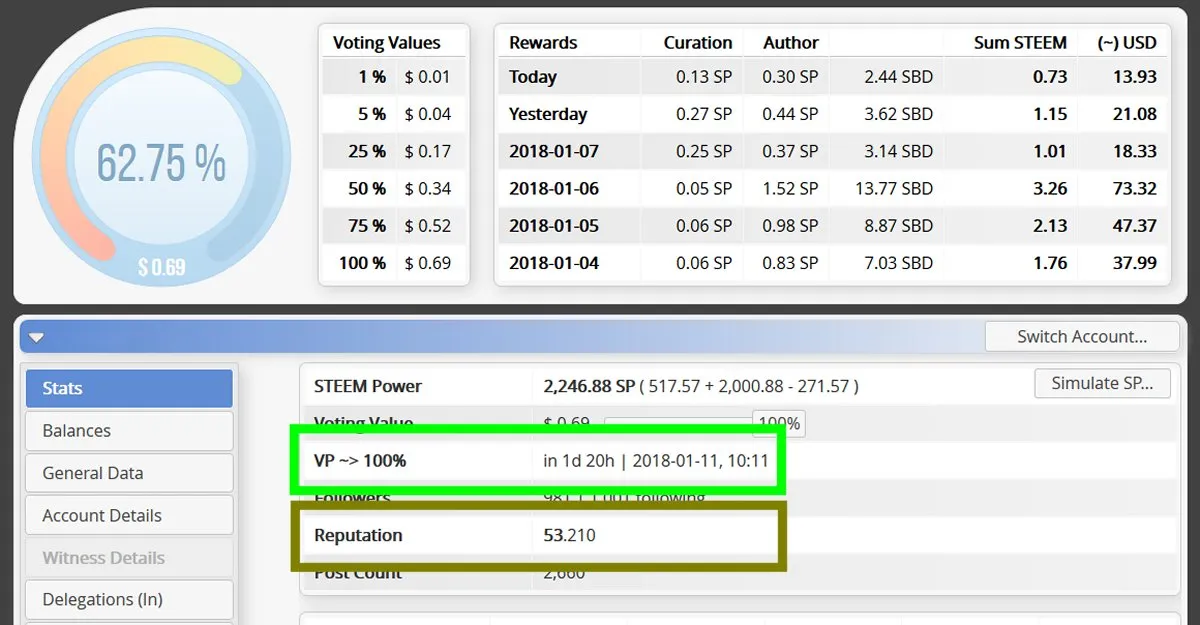1200x625 pixels.
Task: Click the 0.27 SP curation cell for Yesterday
Action: click(704, 114)
